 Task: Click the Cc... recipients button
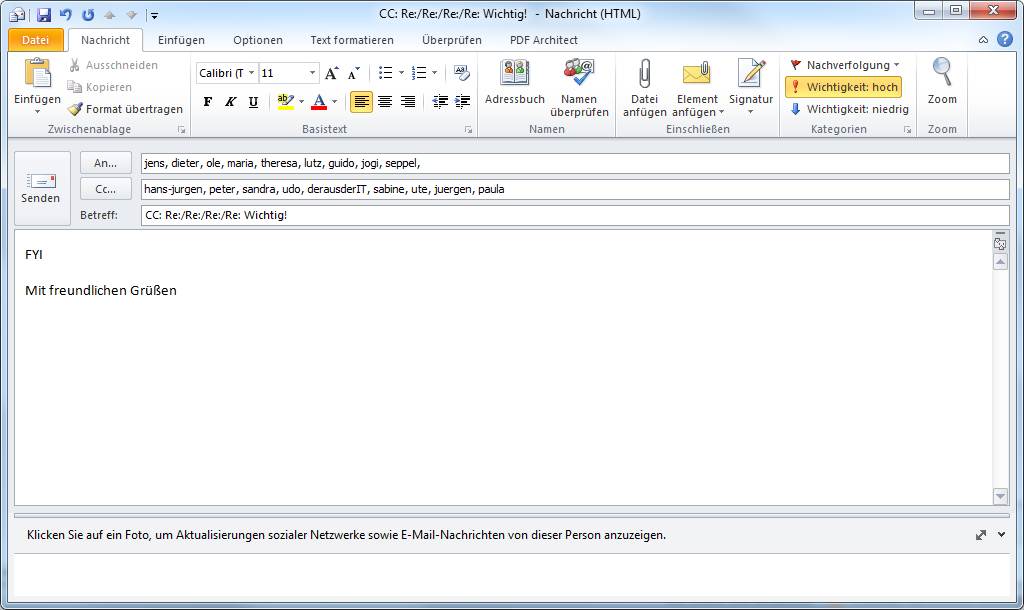(106, 189)
